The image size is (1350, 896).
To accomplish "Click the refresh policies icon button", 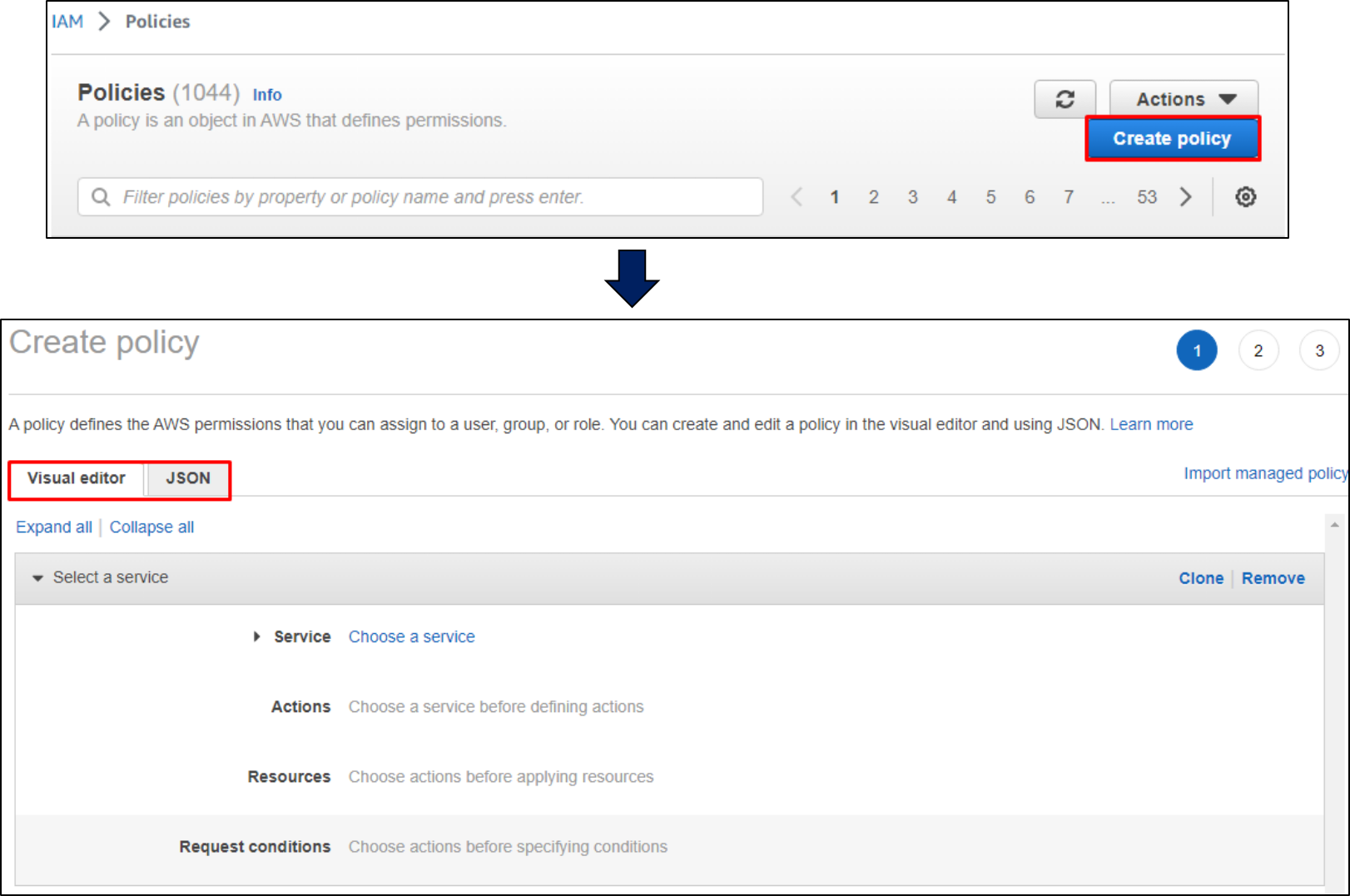I will 1065,100.
